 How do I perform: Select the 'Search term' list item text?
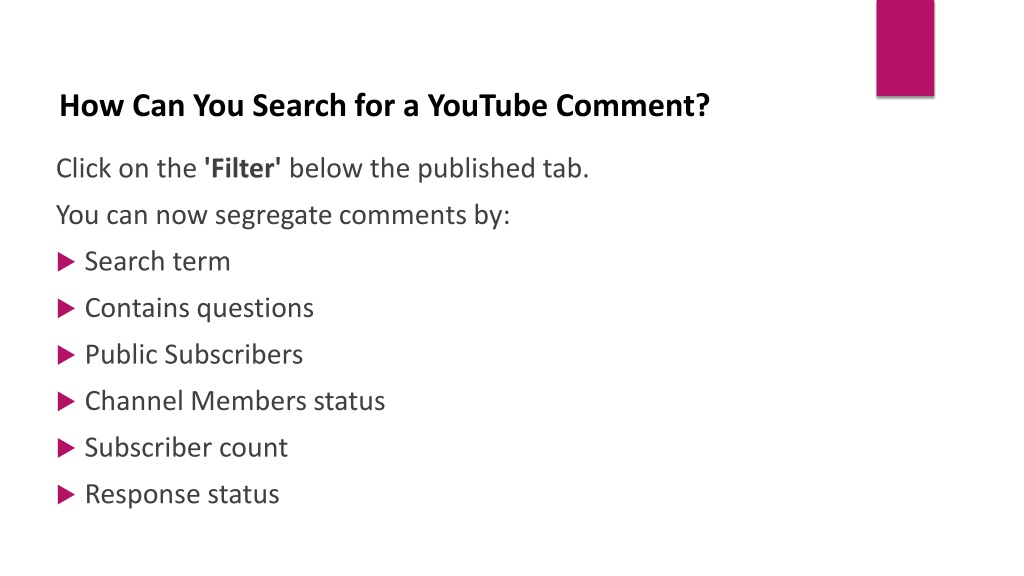coord(157,262)
